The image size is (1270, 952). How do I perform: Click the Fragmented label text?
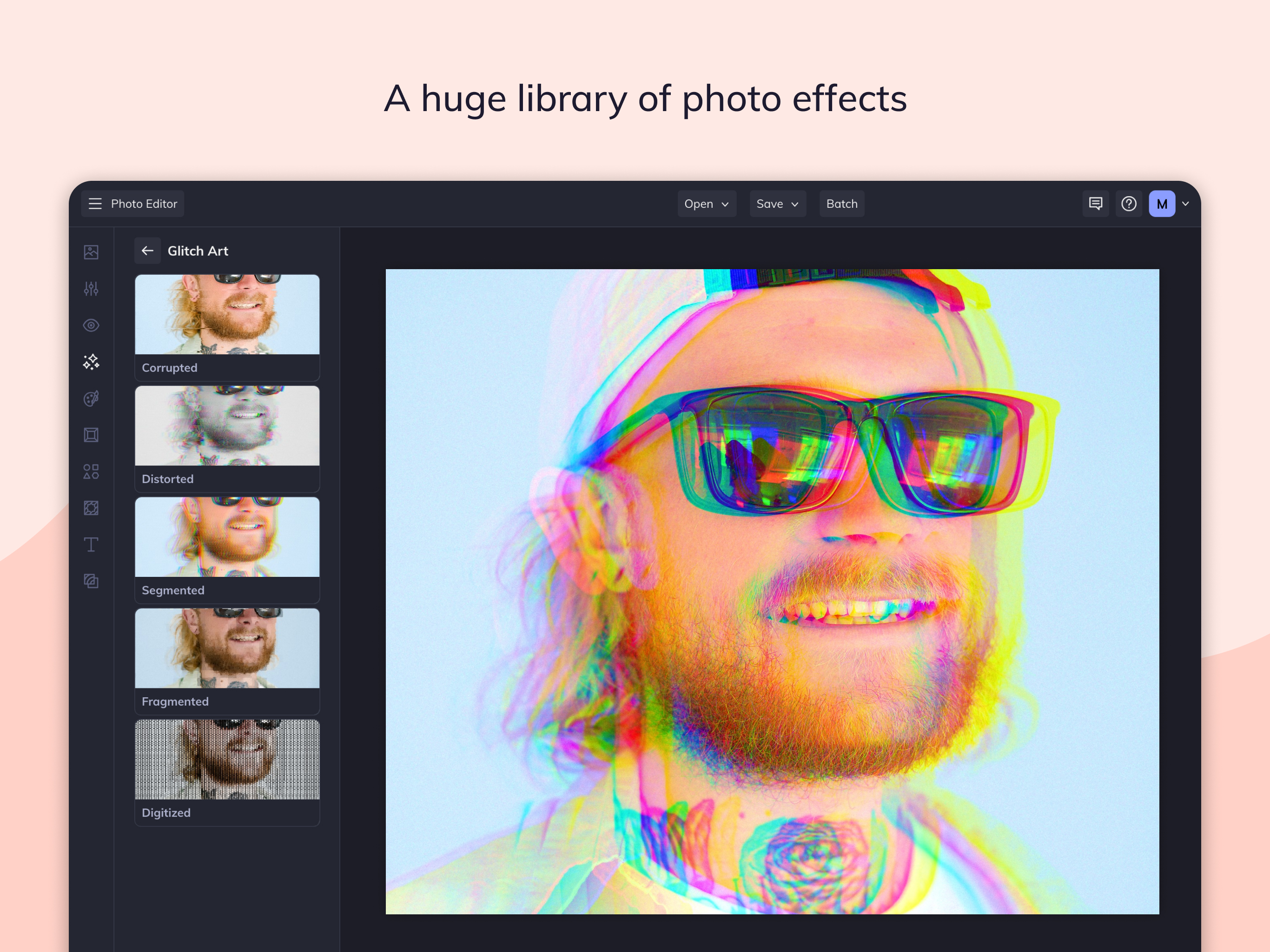(x=175, y=701)
